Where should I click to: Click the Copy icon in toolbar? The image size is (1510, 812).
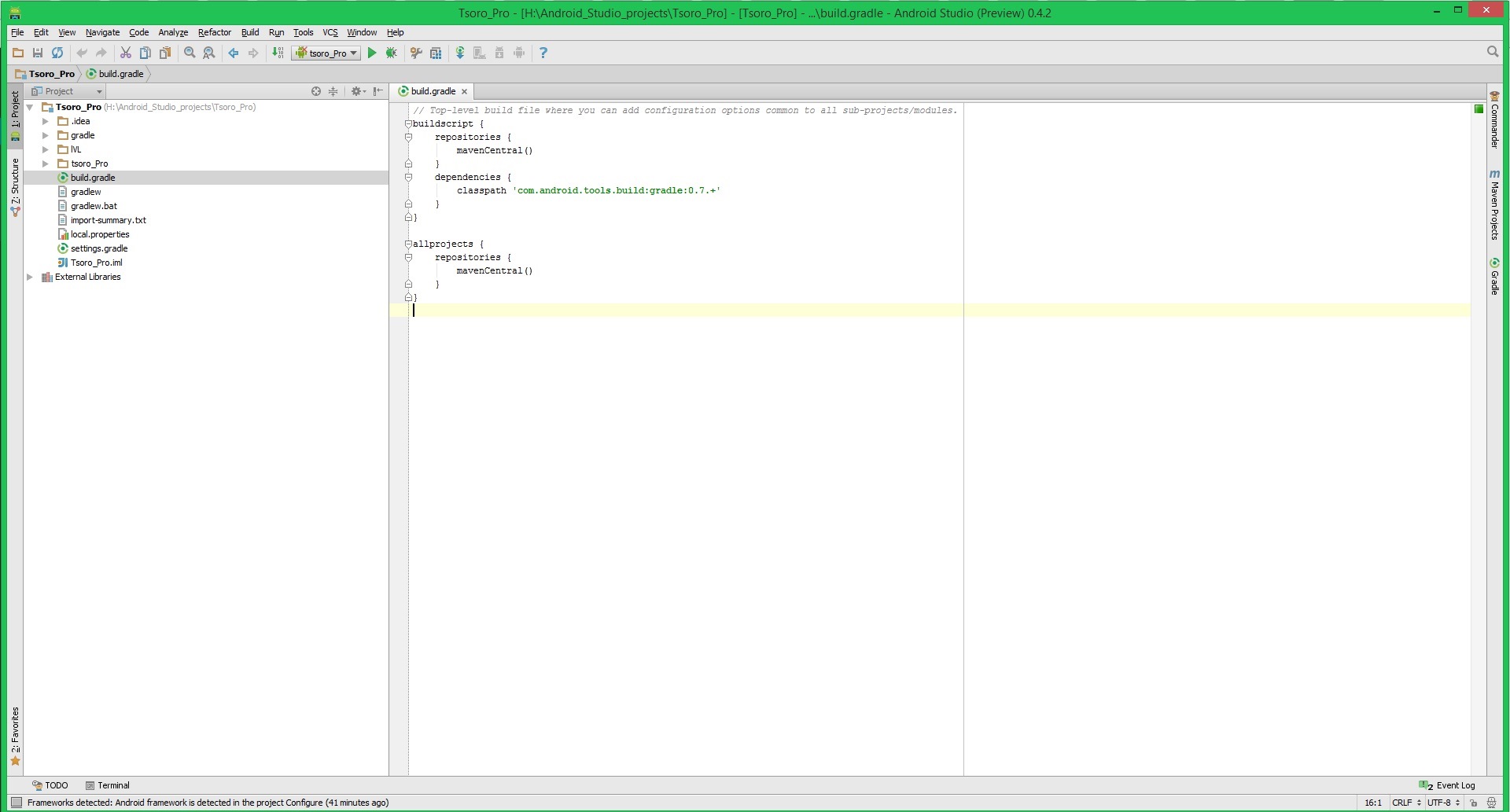click(145, 53)
